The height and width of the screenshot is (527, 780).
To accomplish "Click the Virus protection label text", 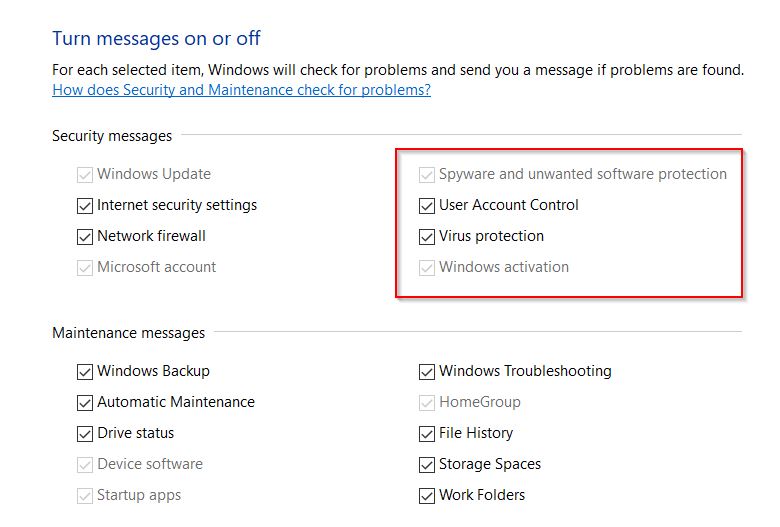I will 491,236.
